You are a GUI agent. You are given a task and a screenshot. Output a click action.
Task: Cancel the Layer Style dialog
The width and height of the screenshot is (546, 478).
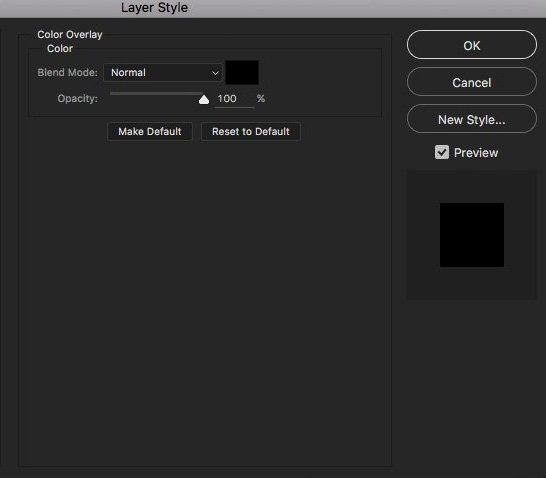[x=471, y=82]
